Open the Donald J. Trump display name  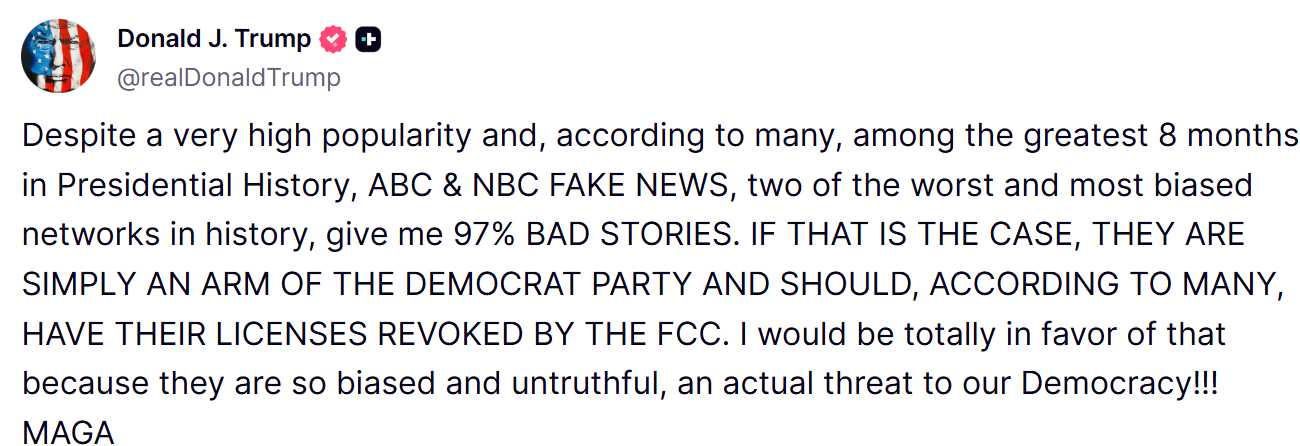click(213, 40)
